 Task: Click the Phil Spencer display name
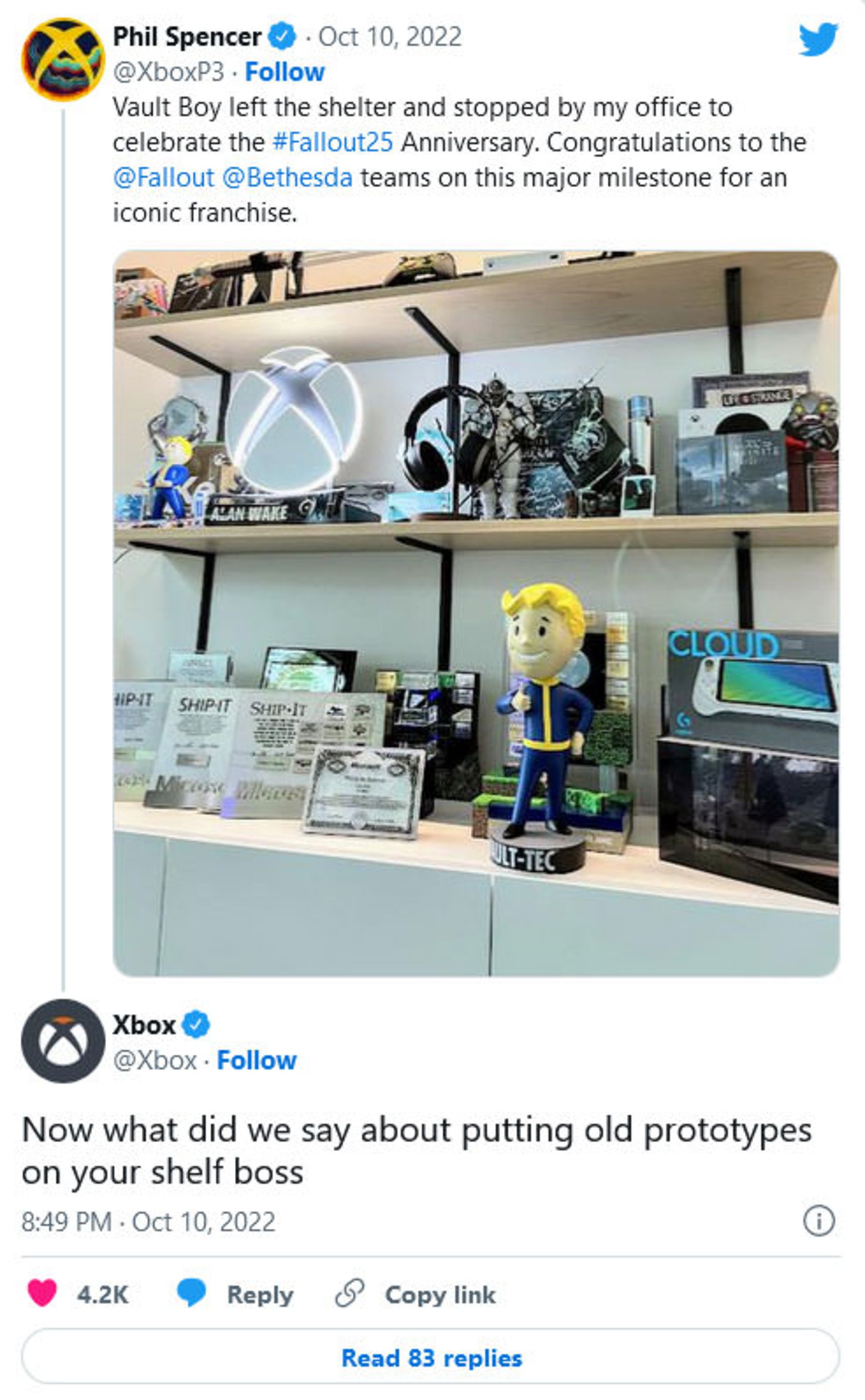tap(187, 37)
